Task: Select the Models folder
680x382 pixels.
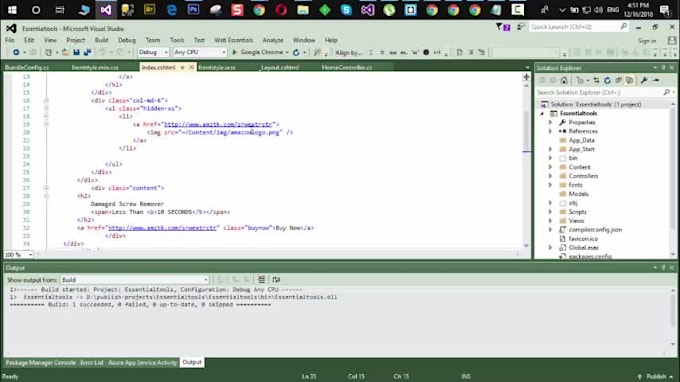Action: [579, 194]
